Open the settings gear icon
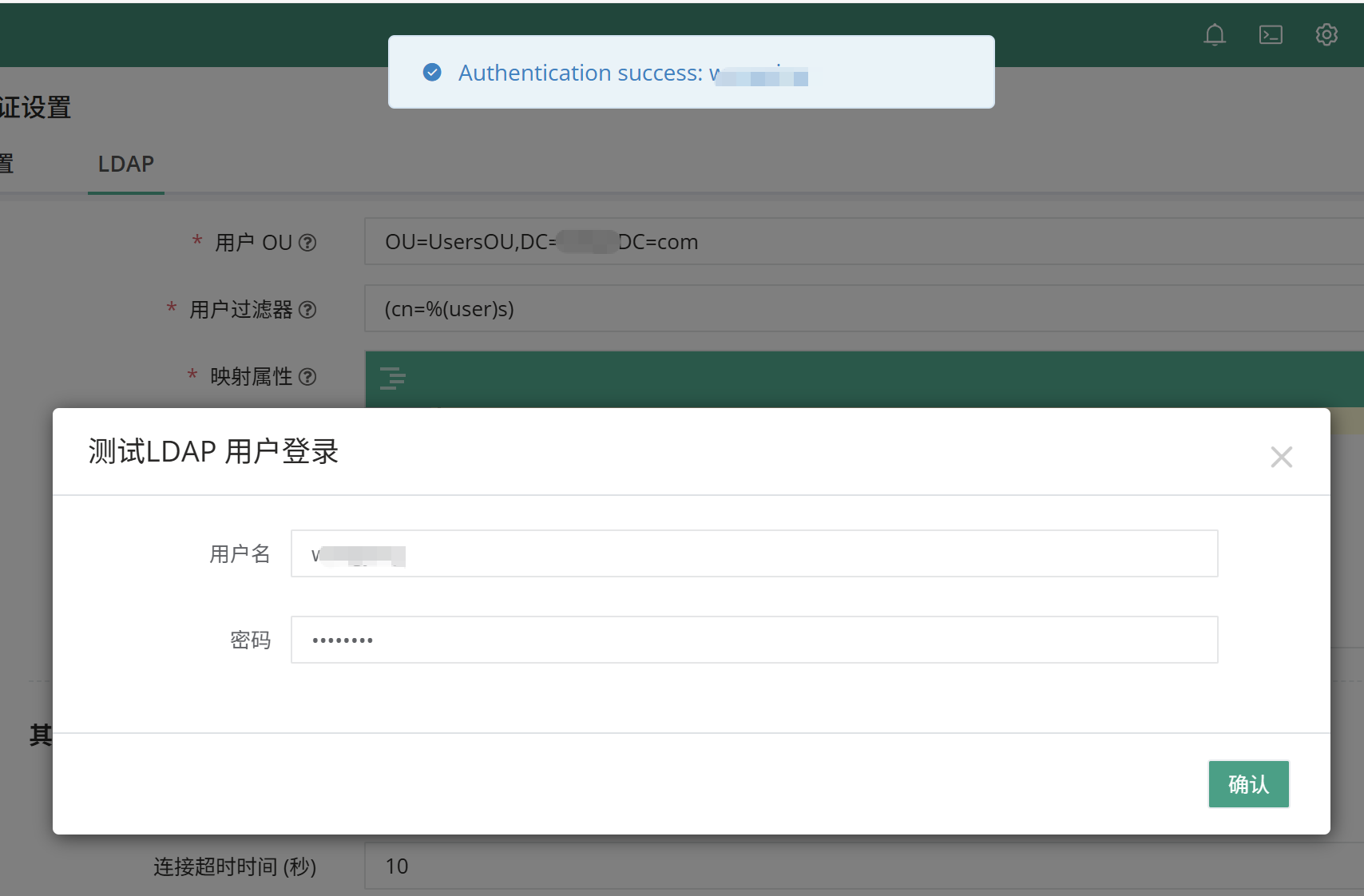 pos(1326,34)
